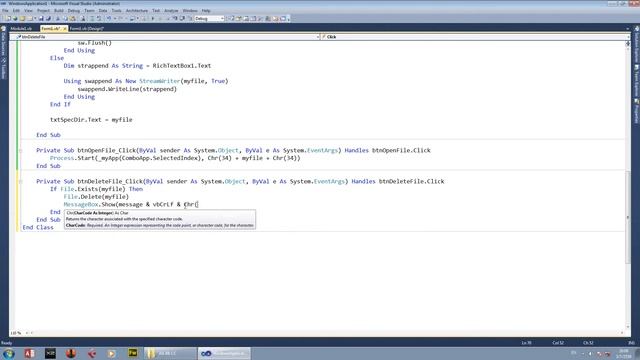Click the Save toolbar icon
The width and height of the screenshot is (640, 360).
41,18
